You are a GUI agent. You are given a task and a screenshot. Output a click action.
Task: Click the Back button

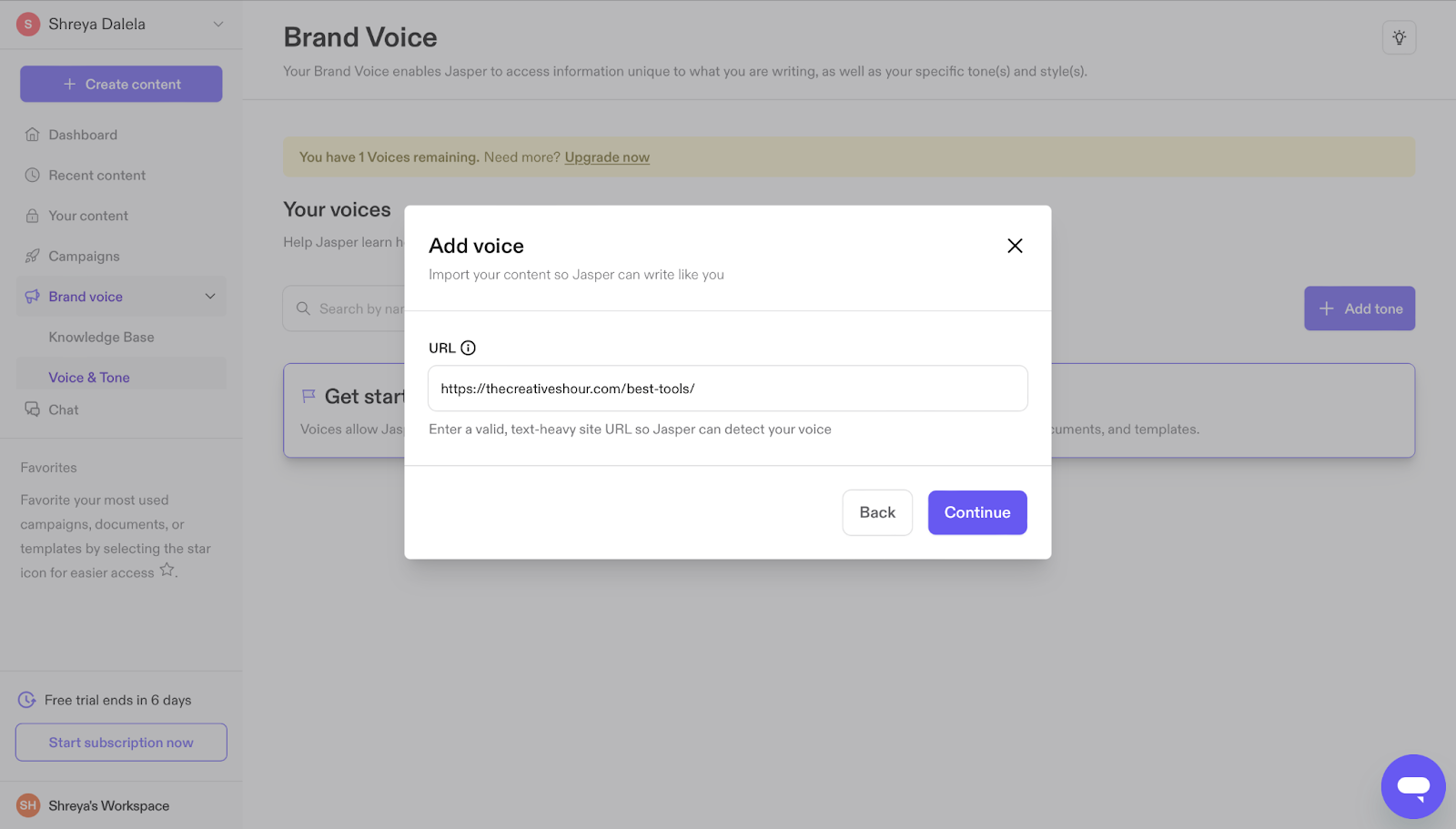click(x=877, y=512)
